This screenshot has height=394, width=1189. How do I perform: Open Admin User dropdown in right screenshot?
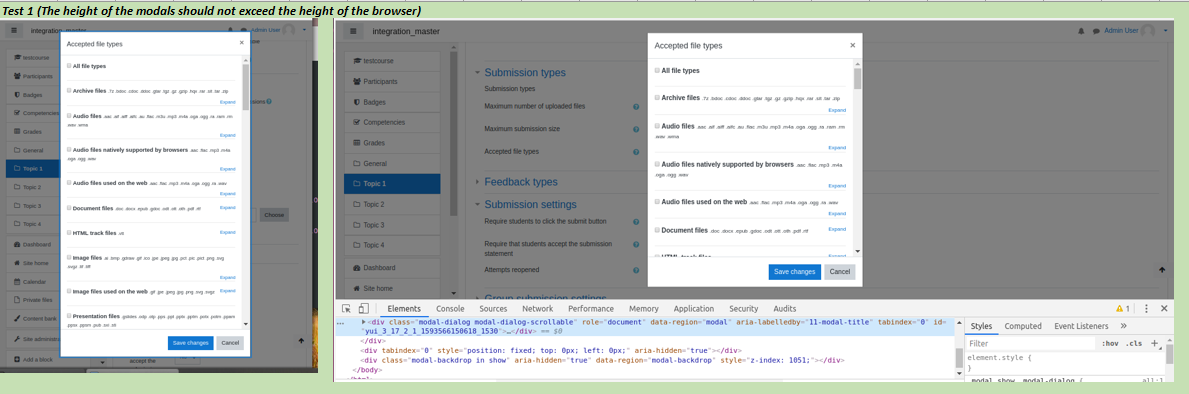coord(1164,31)
